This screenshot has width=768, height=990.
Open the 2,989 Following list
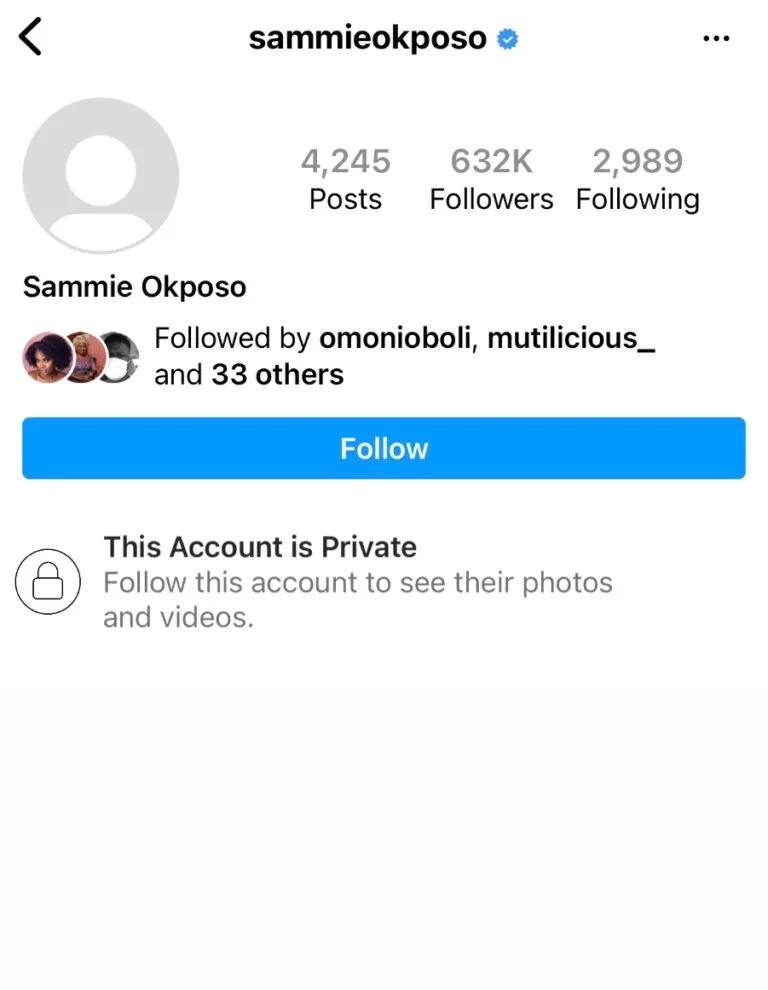[637, 179]
